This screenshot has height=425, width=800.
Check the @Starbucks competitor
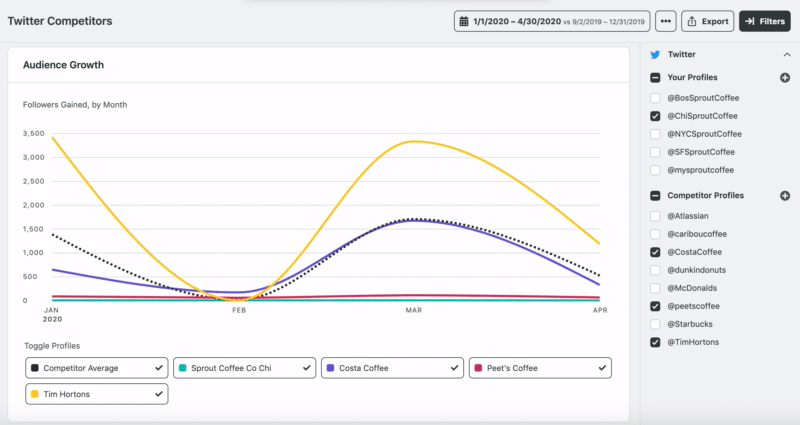pos(655,324)
